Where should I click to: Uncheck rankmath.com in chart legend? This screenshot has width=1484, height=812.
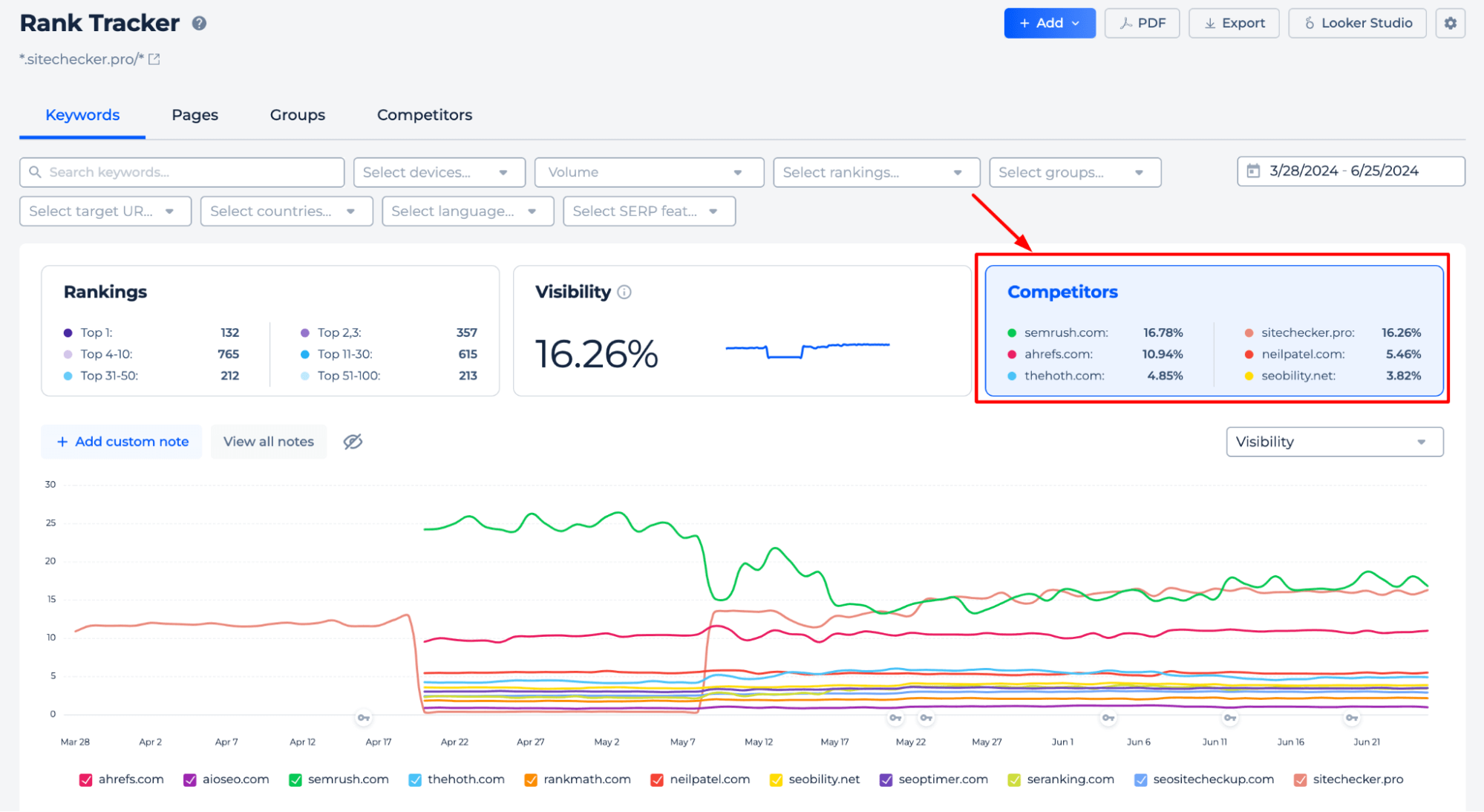tap(531, 779)
